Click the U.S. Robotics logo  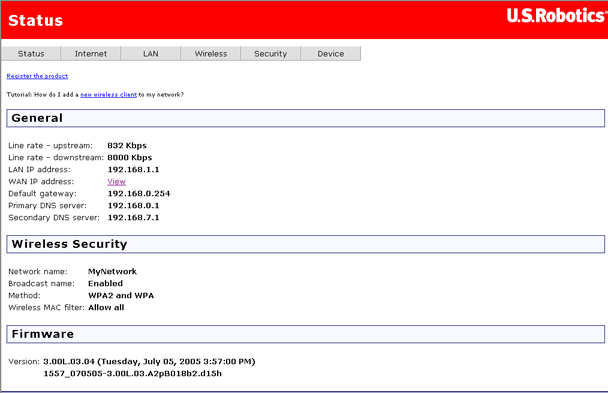pyautogui.click(x=557, y=16)
